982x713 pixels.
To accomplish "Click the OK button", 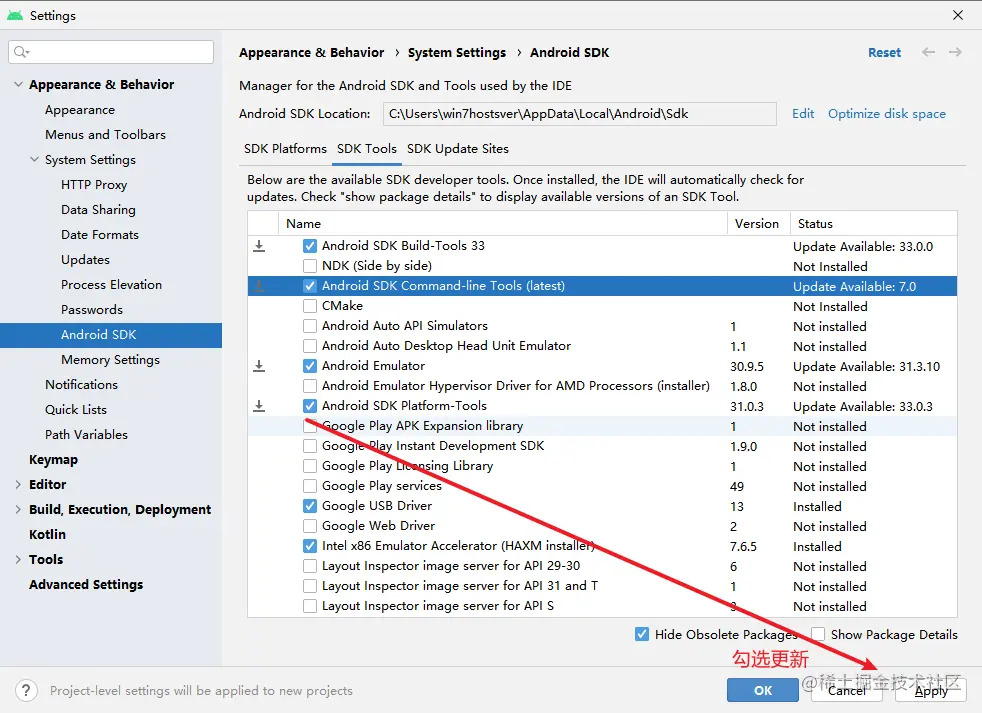I will (762, 690).
